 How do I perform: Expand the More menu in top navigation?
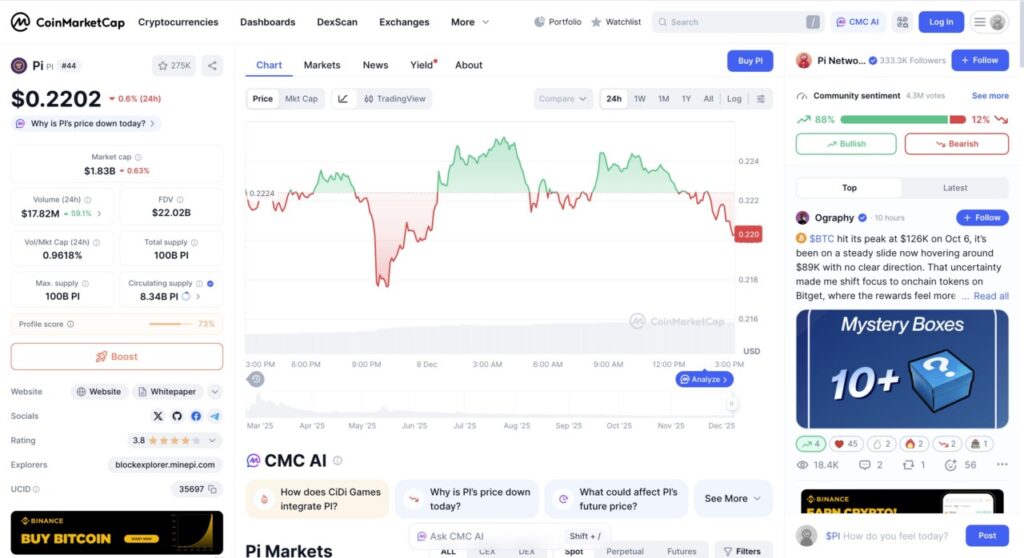[469, 22]
